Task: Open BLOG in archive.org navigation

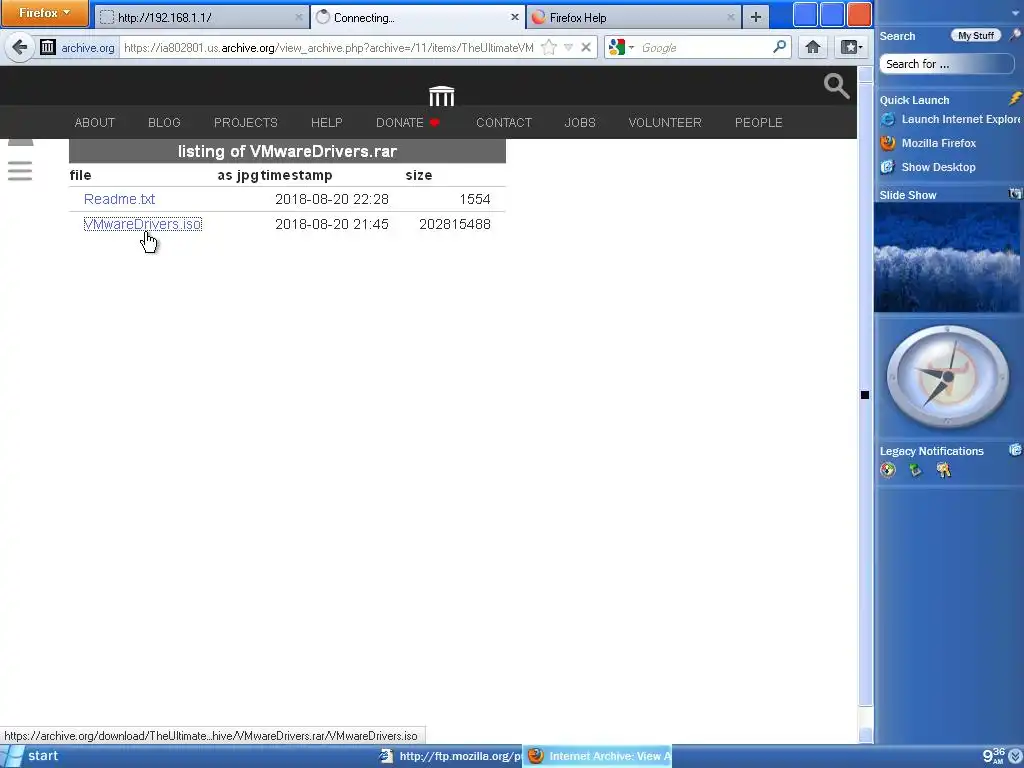Action: 164,123
